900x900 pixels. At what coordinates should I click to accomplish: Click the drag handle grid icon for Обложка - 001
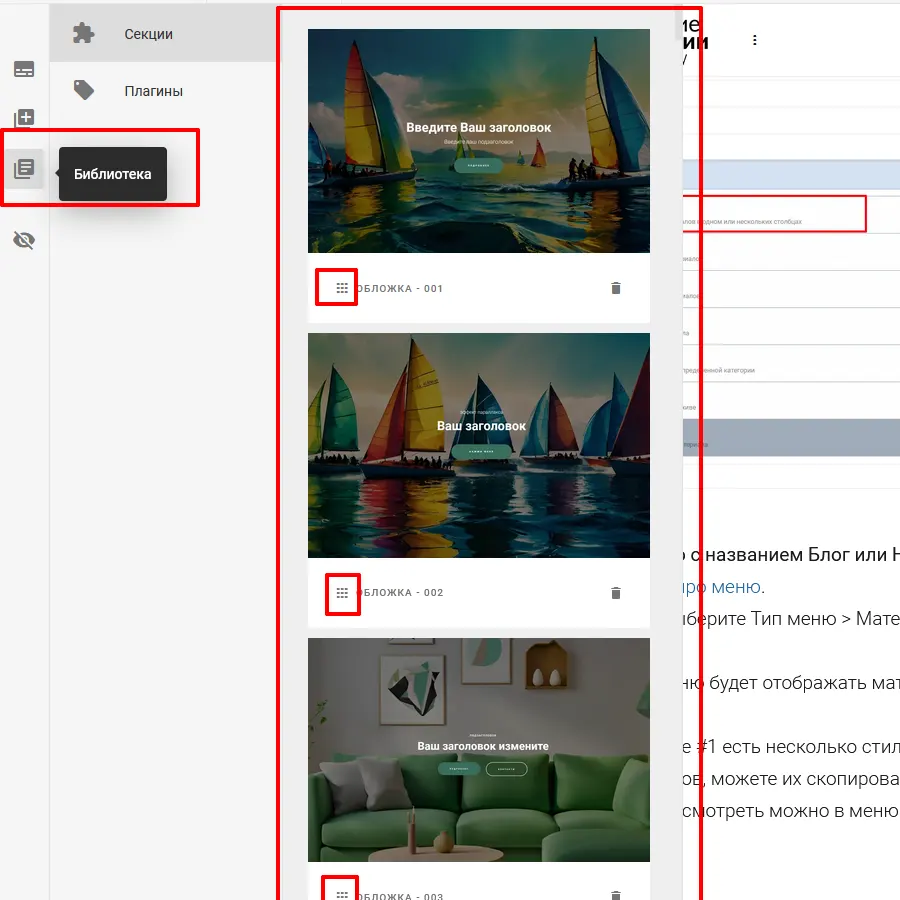click(x=342, y=288)
